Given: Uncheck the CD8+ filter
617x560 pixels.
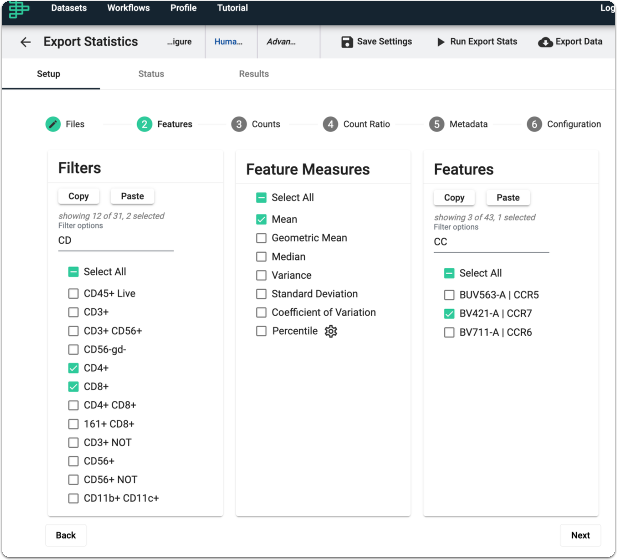Looking at the screenshot, I should pyautogui.click(x=73, y=387).
